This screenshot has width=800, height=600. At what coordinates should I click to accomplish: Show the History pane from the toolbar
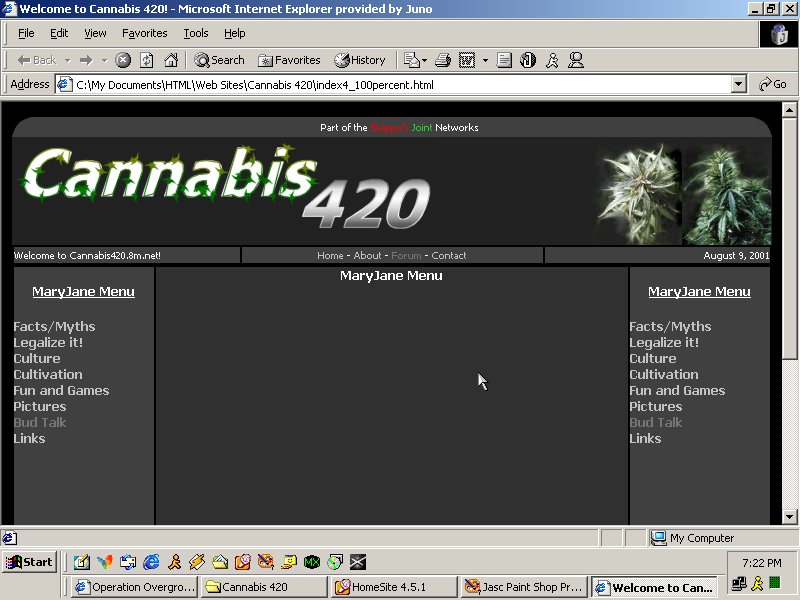pos(360,60)
